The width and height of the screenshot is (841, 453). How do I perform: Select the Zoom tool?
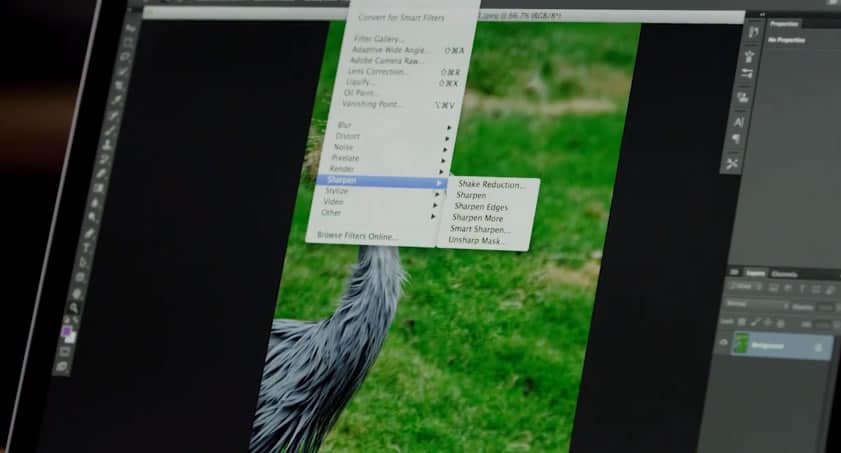point(74,308)
